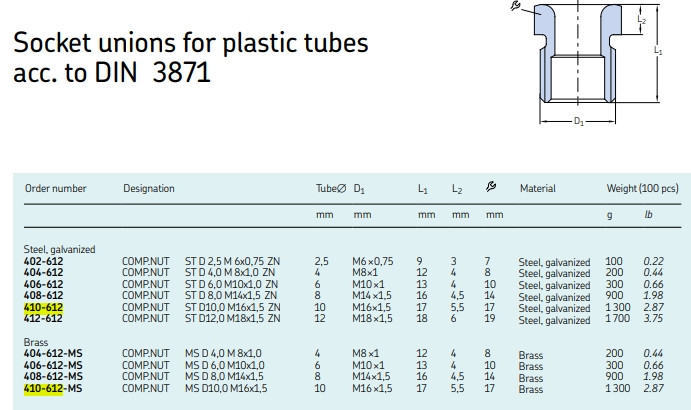The width and height of the screenshot is (691, 410).
Task: Click the Tube diameter column header
Action: [331, 188]
